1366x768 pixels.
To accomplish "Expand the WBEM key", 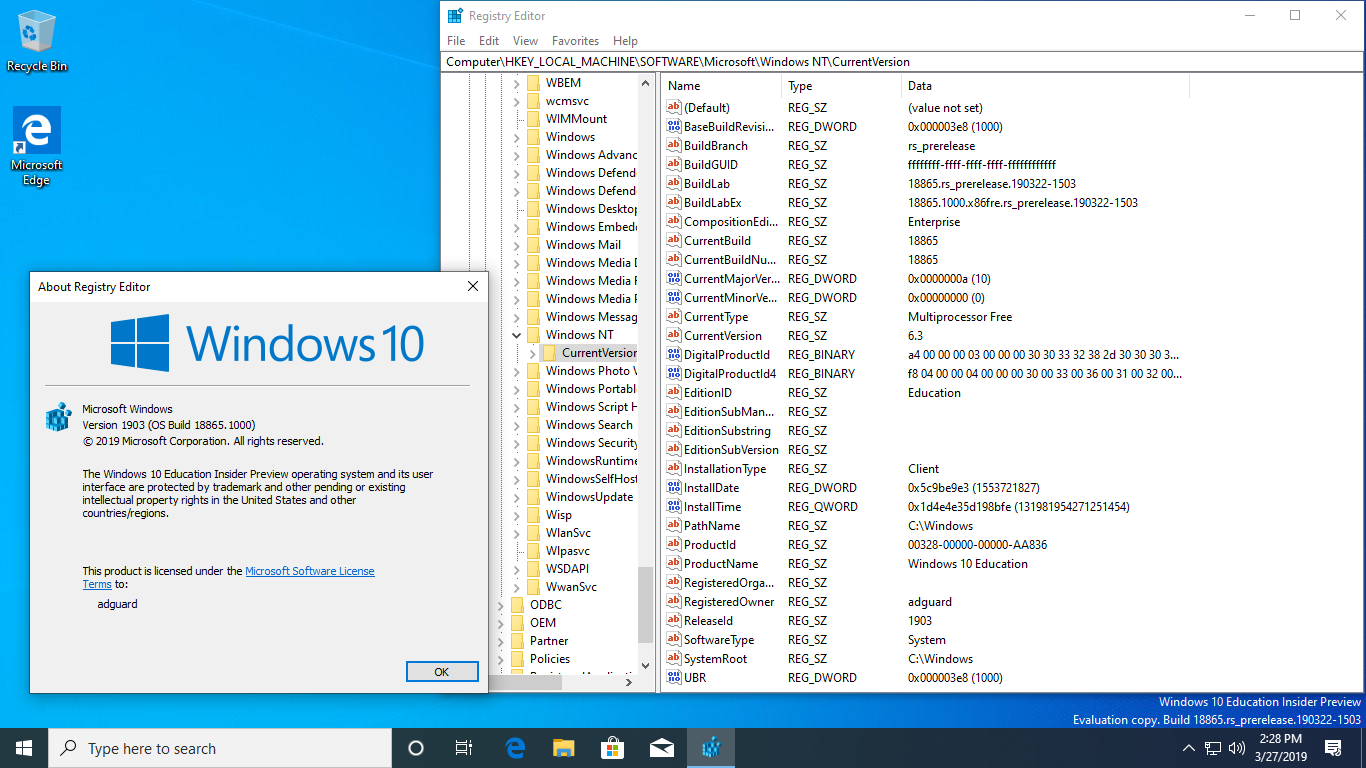I will click(517, 83).
